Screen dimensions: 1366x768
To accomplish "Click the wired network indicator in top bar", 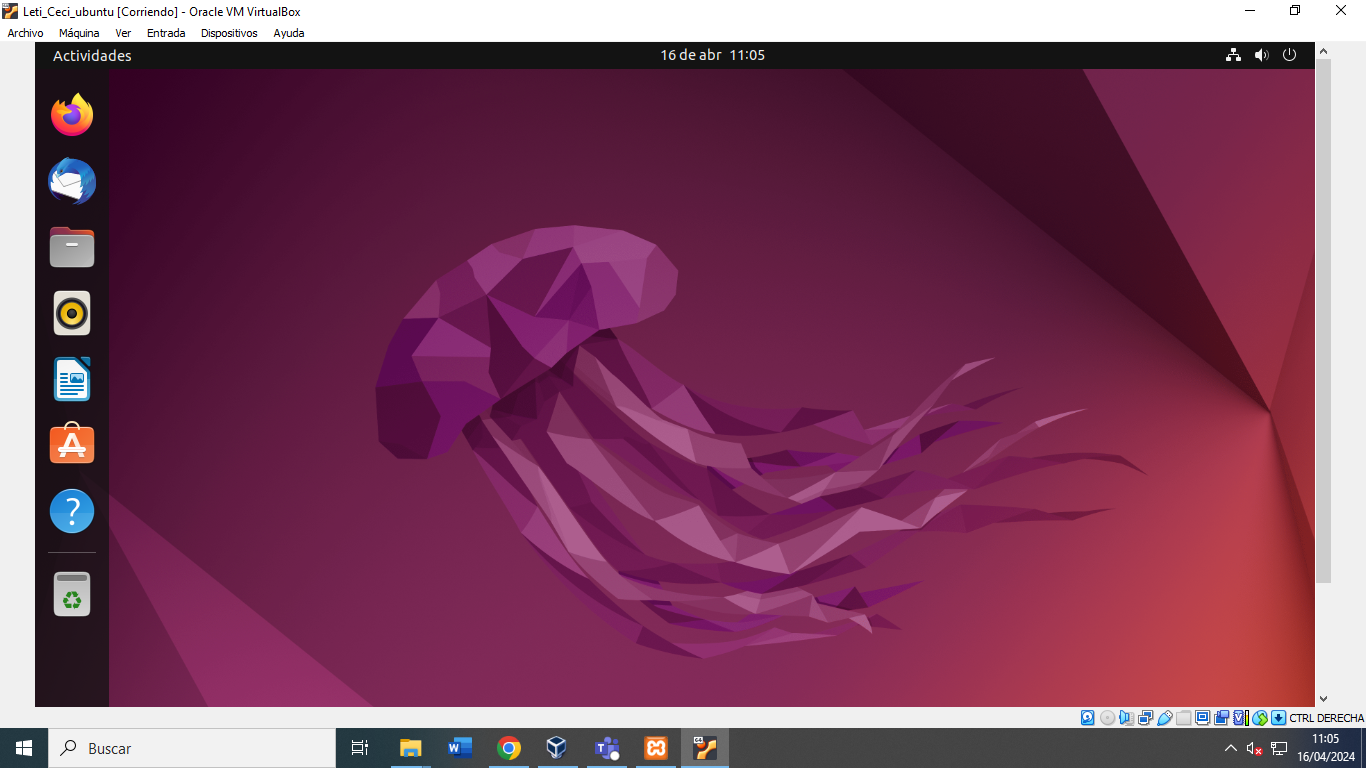I will click(1233, 55).
